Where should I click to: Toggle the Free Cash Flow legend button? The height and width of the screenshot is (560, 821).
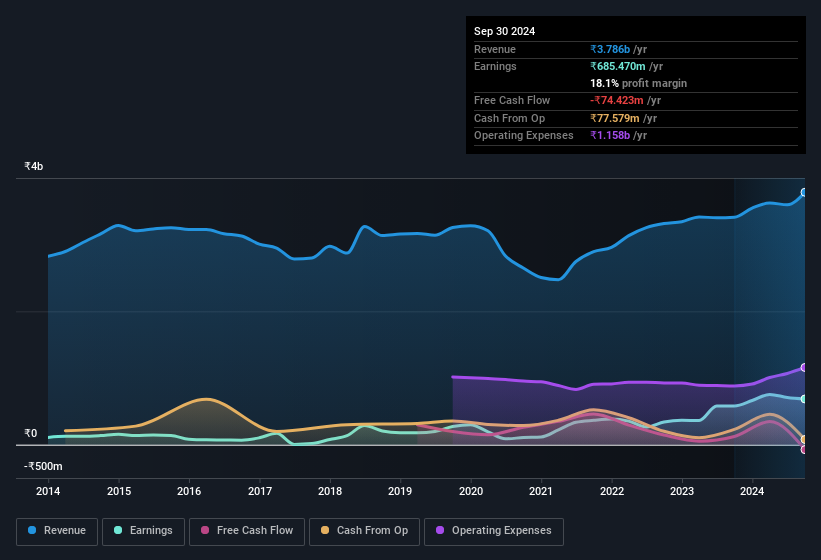247,531
